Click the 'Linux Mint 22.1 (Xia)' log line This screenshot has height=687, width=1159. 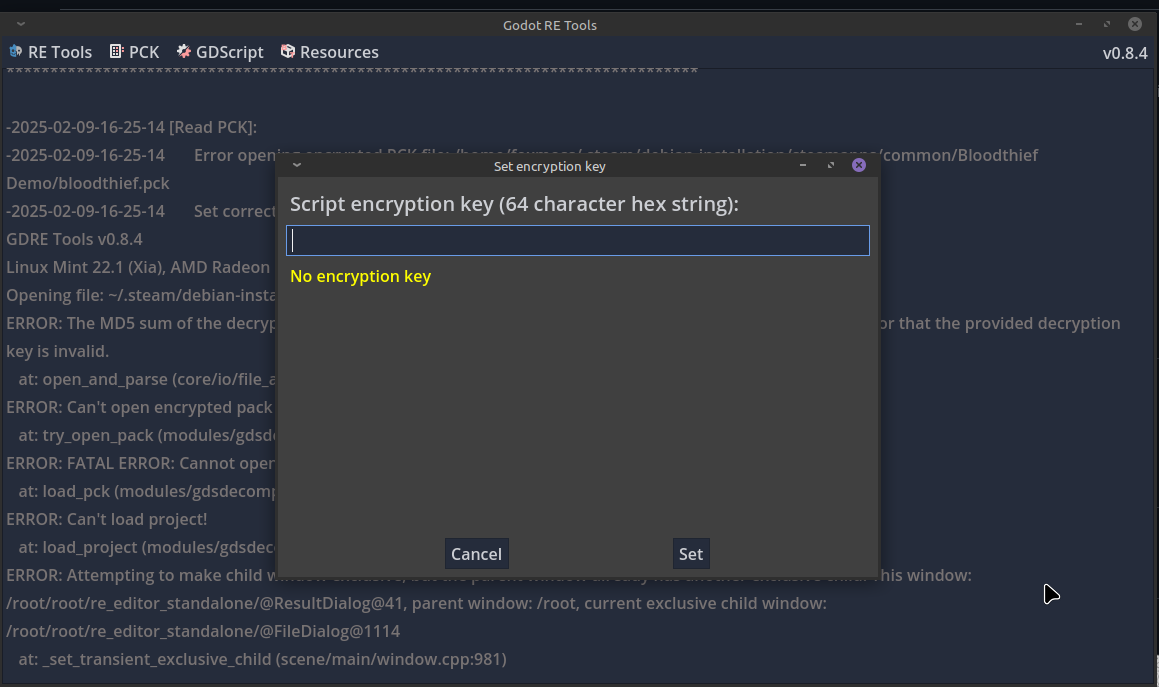click(138, 267)
